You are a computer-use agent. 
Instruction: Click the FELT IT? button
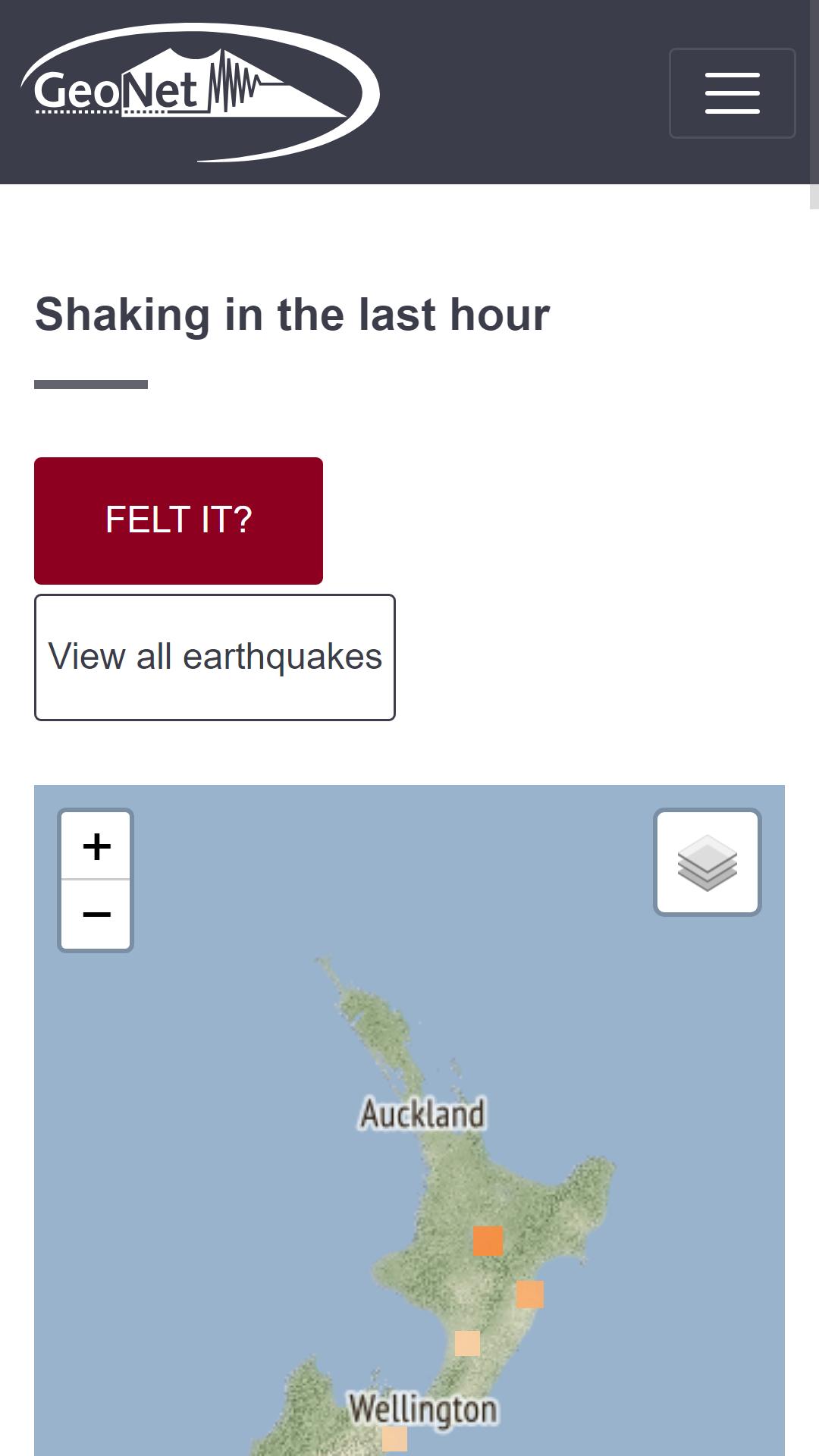pyautogui.click(x=178, y=520)
